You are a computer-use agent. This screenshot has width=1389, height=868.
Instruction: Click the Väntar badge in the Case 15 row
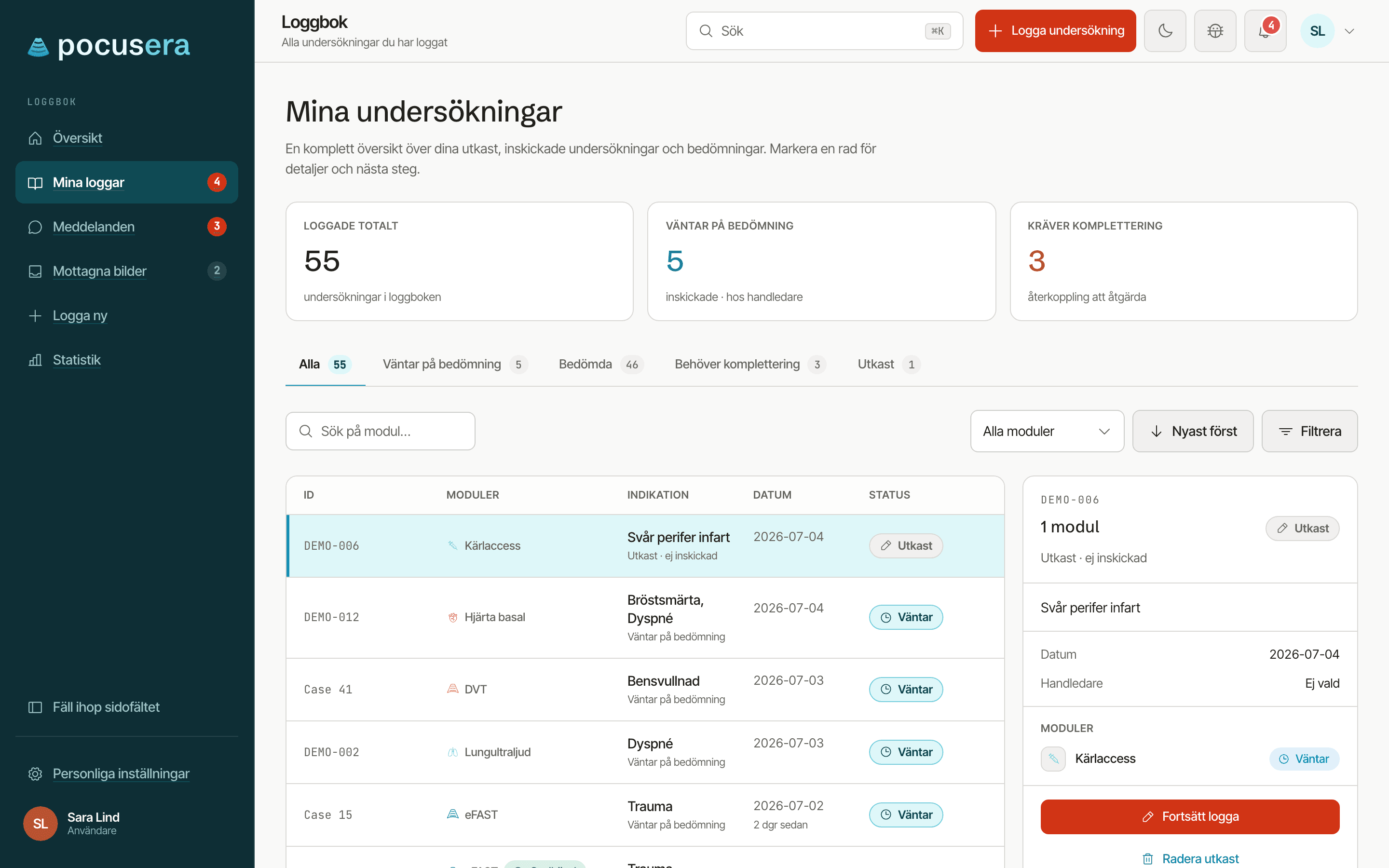coord(906,814)
